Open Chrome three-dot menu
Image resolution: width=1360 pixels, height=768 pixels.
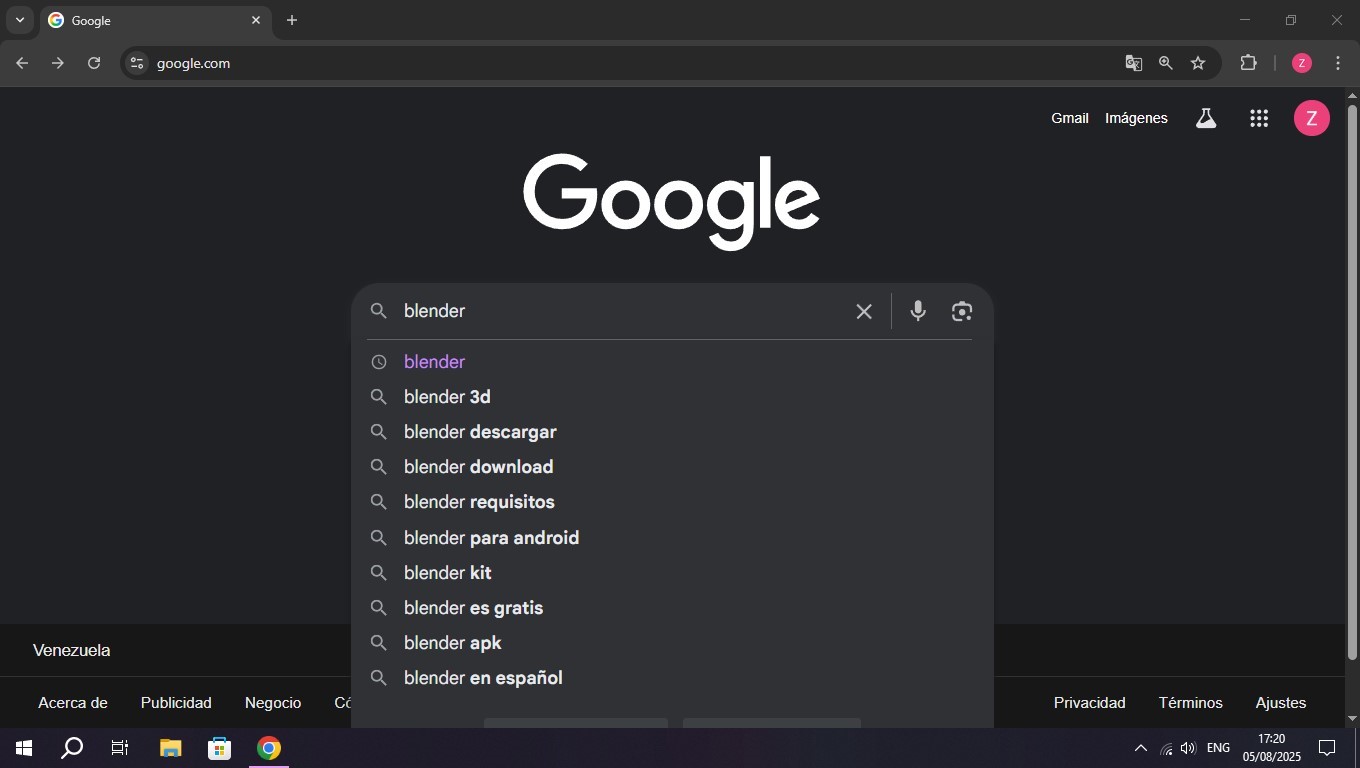[x=1338, y=63]
